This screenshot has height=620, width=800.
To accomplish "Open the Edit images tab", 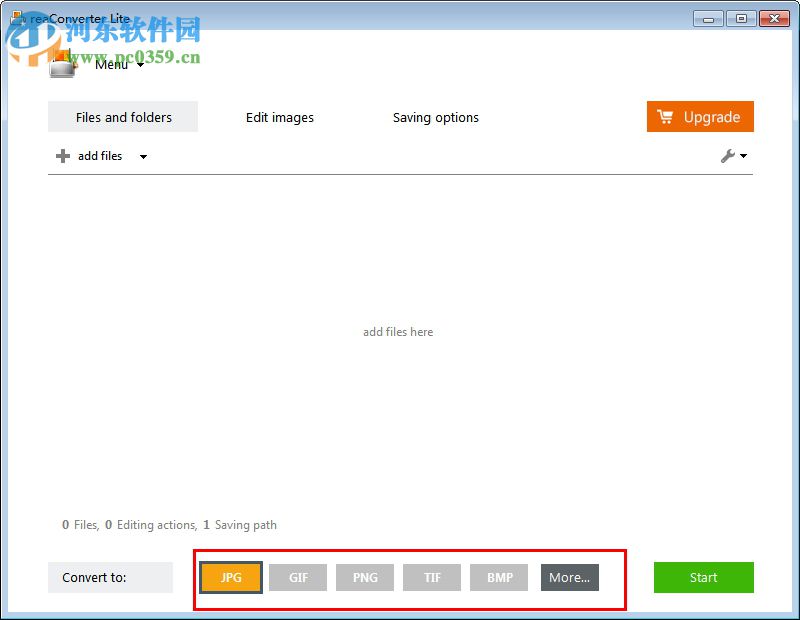I will [x=280, y=117].
